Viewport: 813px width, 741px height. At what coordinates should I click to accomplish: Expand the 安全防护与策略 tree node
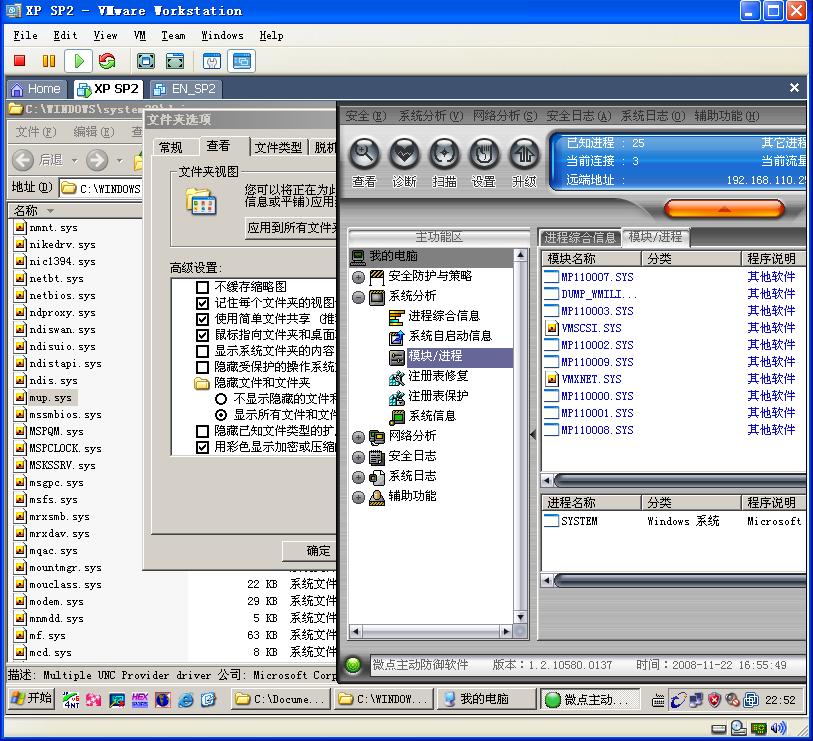click(358, 277)
